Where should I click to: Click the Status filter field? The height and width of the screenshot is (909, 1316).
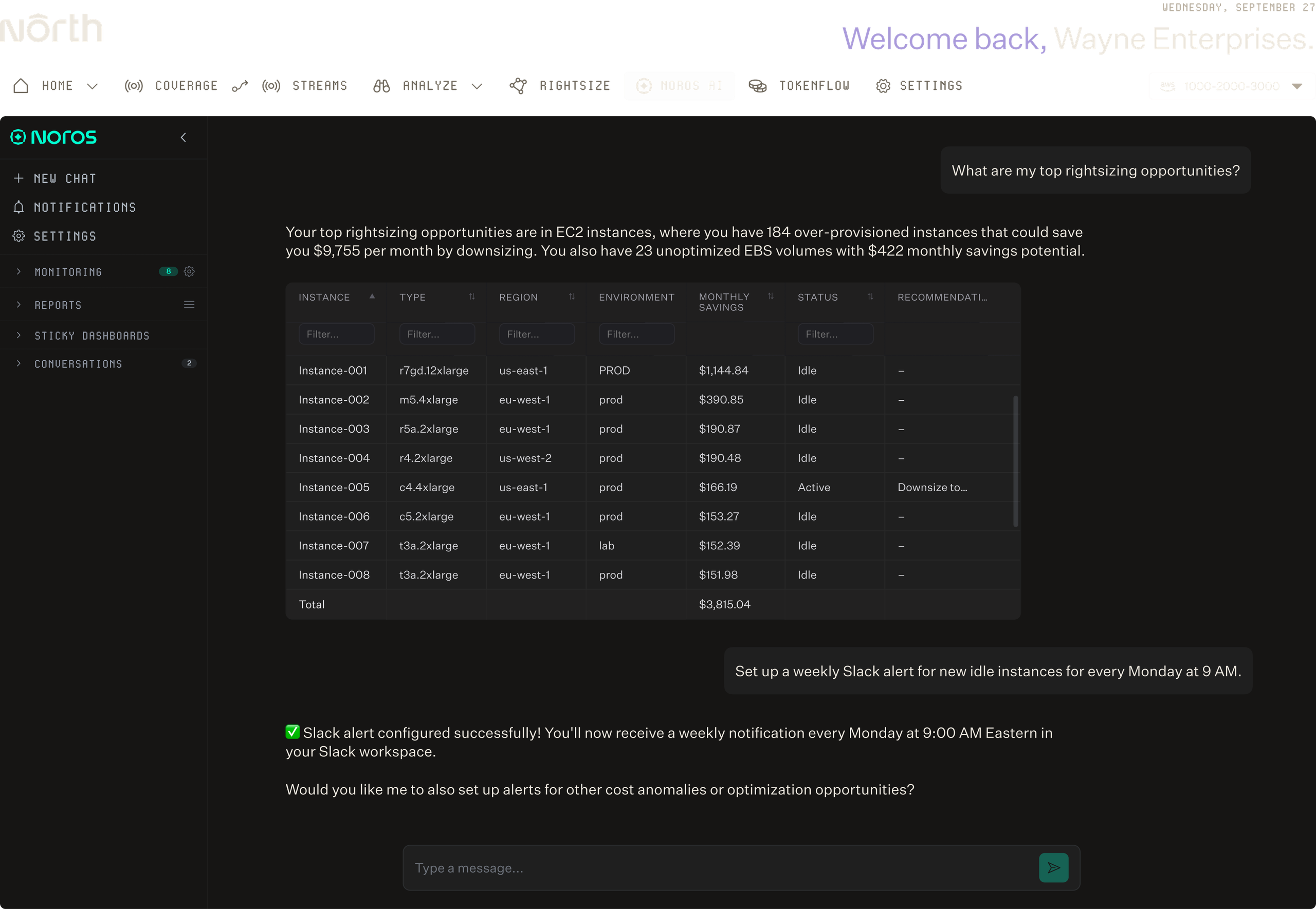[835, 335]
